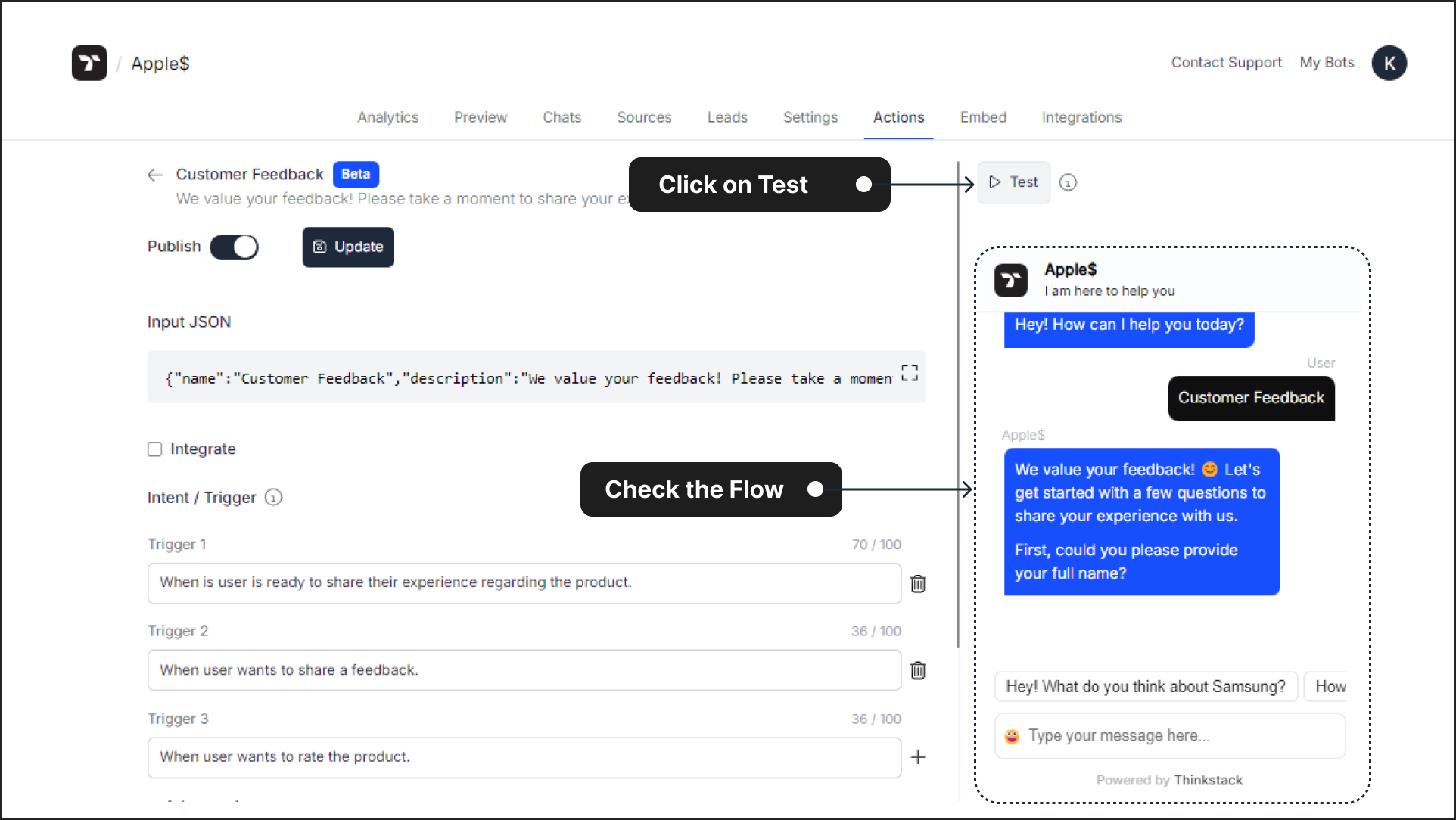Expand the Intent / Trigger info tooltip
The width and height of the screenshot is (1456, 820).
click(273, 497)
